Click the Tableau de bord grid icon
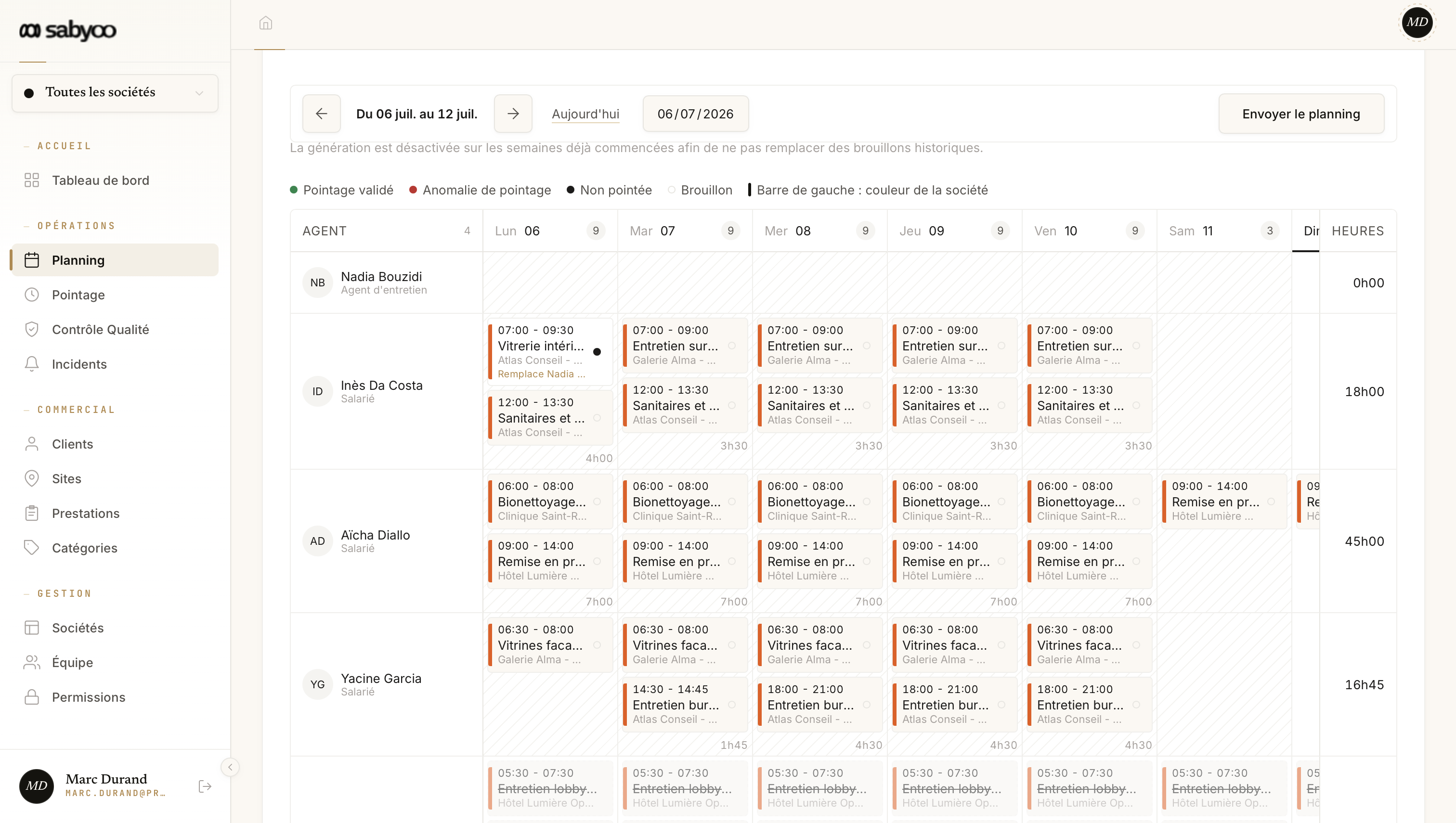Image resolution: width=1456 pixels, height=823 pixels. pos(32,180)
